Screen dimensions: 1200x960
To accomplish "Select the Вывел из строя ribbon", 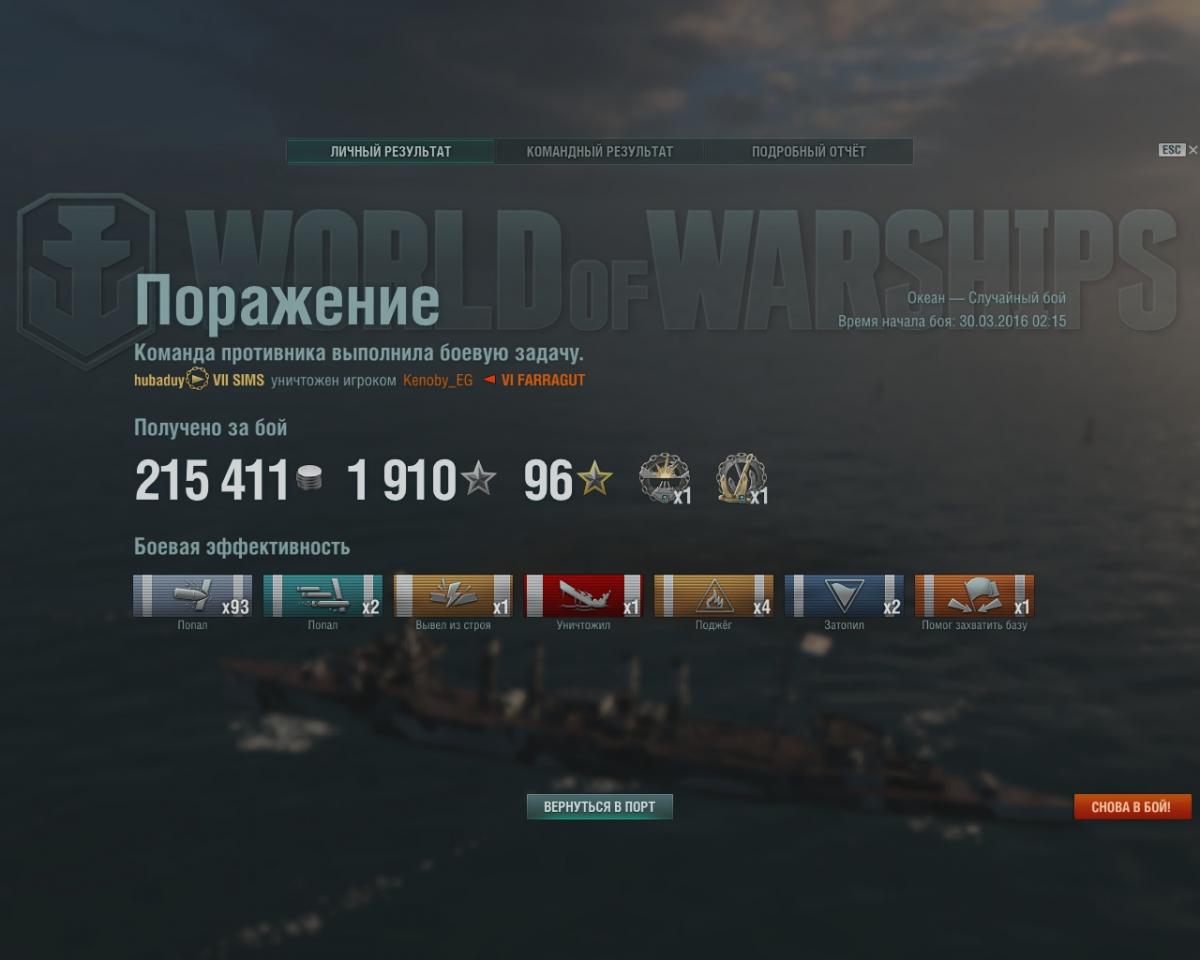I will [x=453, y=596].
